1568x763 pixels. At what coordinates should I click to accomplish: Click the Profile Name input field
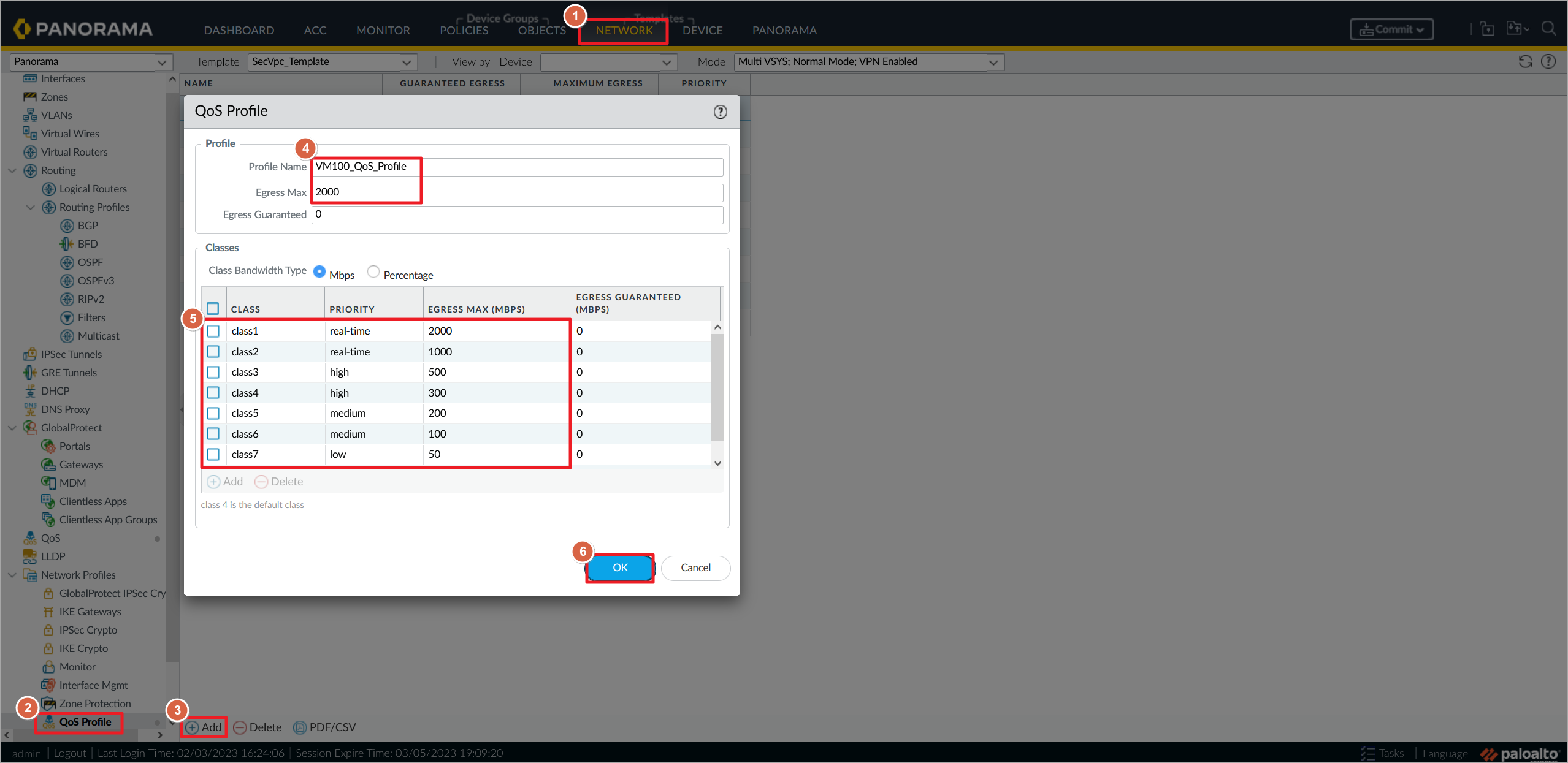[518, 166]
